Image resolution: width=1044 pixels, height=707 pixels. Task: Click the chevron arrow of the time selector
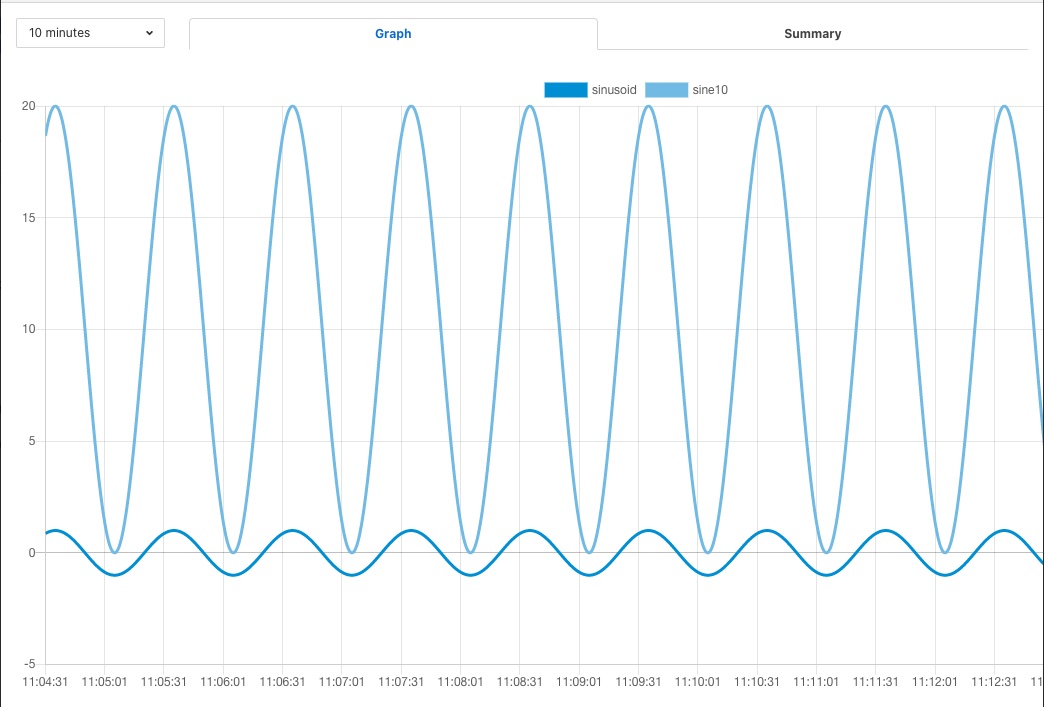point(149,33)
